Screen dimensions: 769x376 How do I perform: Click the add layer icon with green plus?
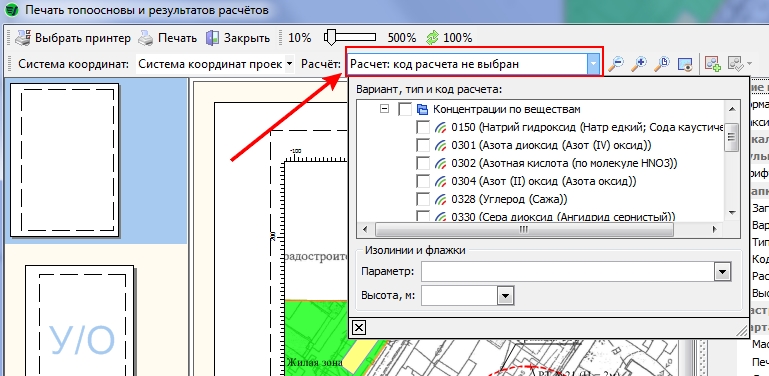click(713, 64)
